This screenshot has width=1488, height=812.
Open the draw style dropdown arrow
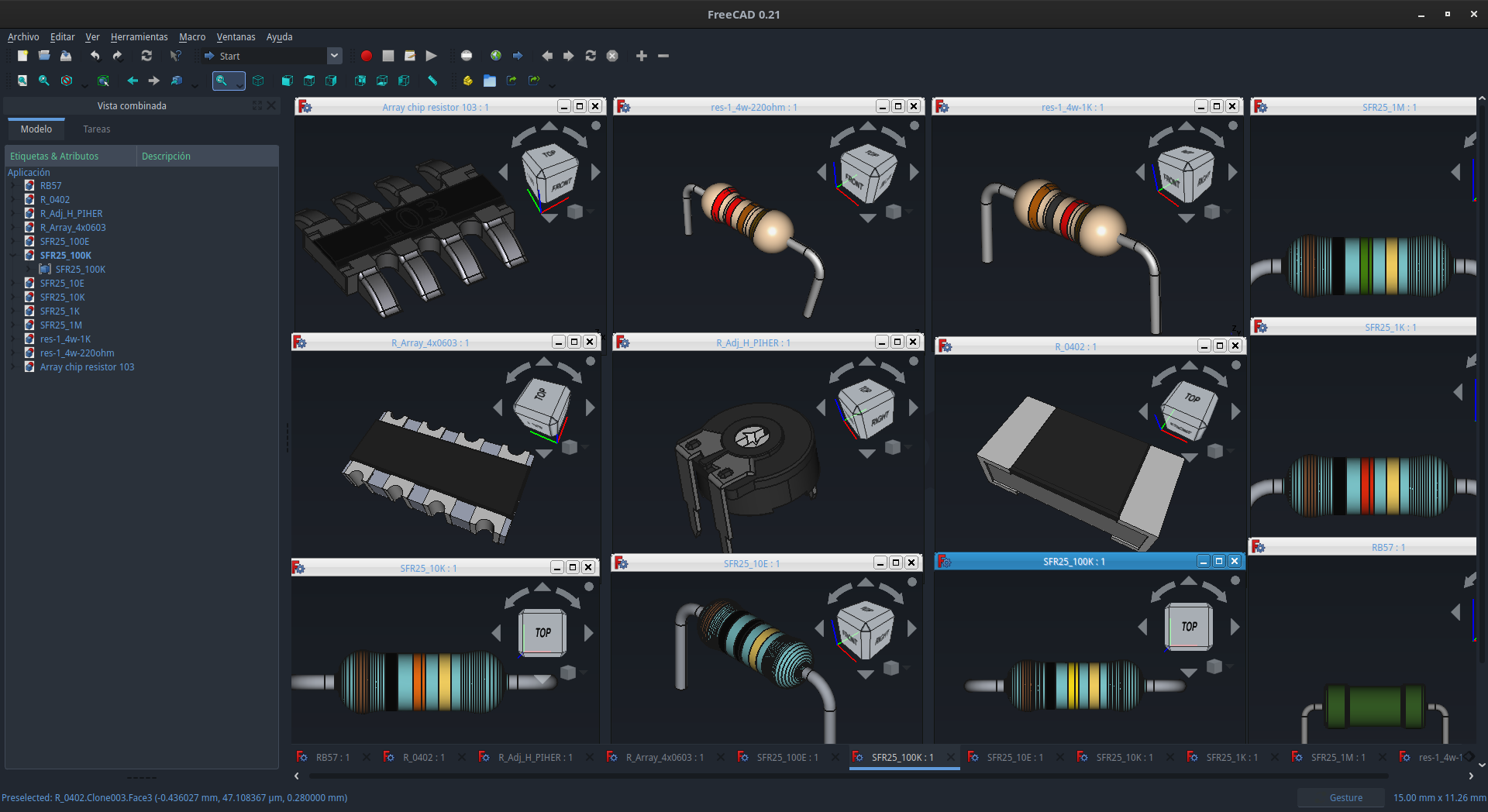(x=84, y=84)
